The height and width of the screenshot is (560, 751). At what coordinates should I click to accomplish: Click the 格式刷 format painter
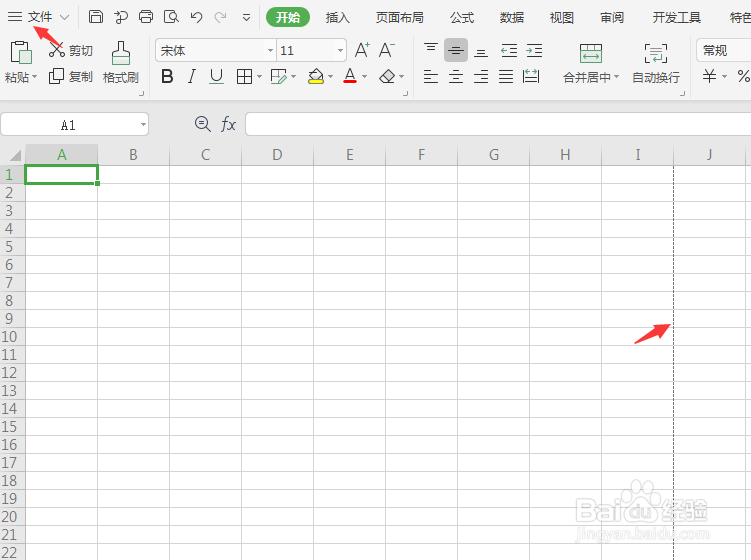(121, 63)
